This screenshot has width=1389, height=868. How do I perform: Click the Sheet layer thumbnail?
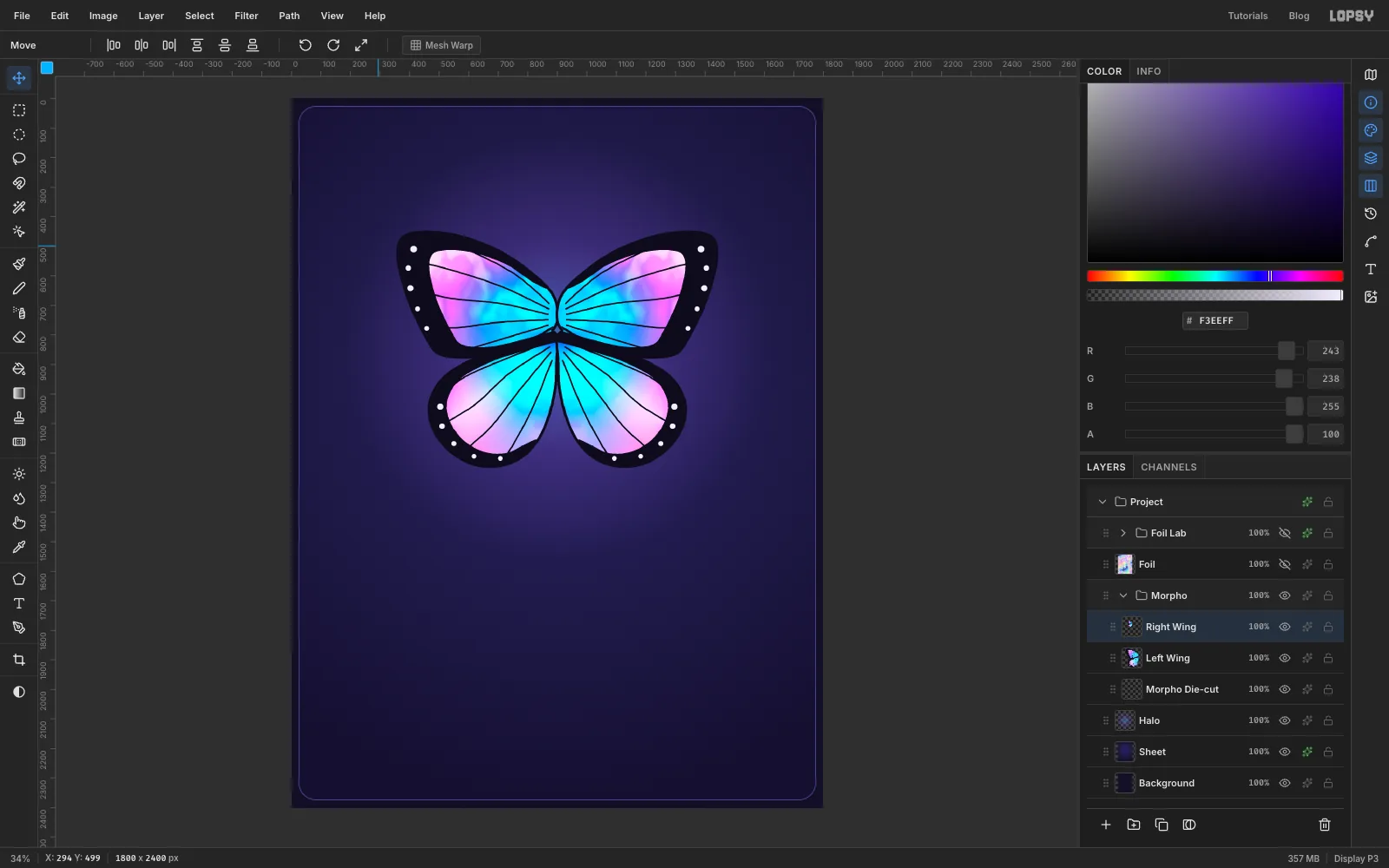coord(1125,752)
